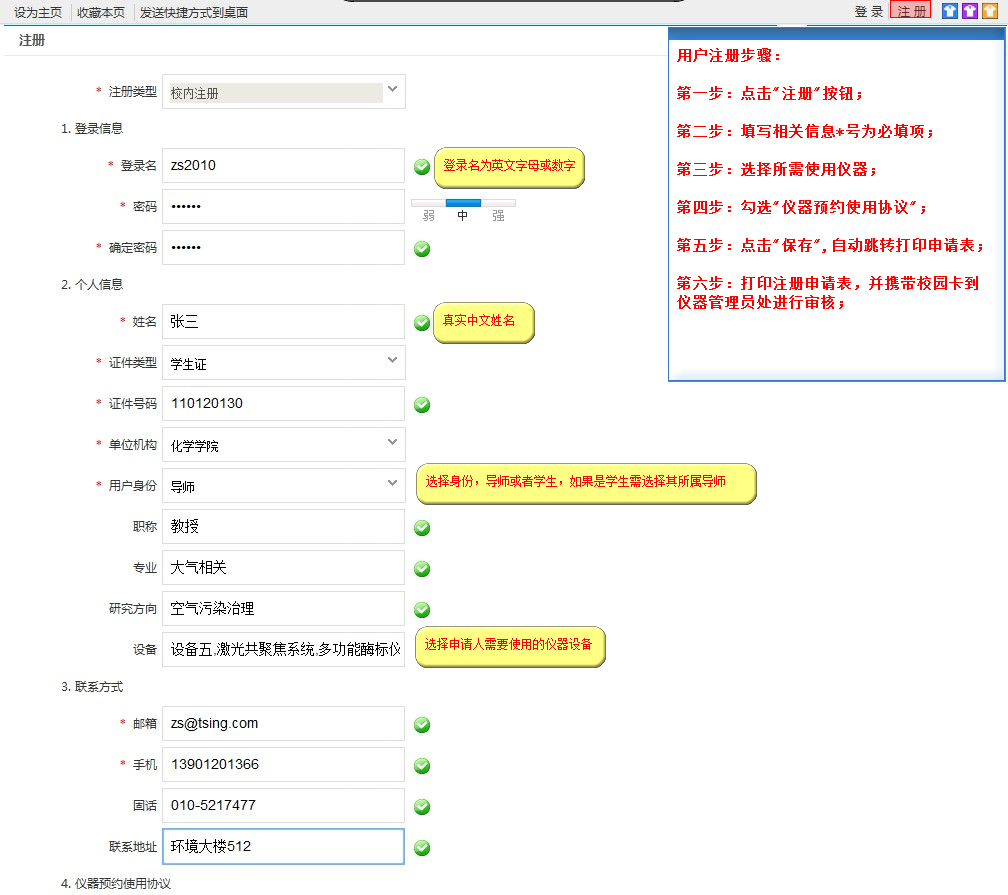Viewport: 1008px width, 895px height.
Task: Click the 登录 link at top right
Action: pos(868,12)
